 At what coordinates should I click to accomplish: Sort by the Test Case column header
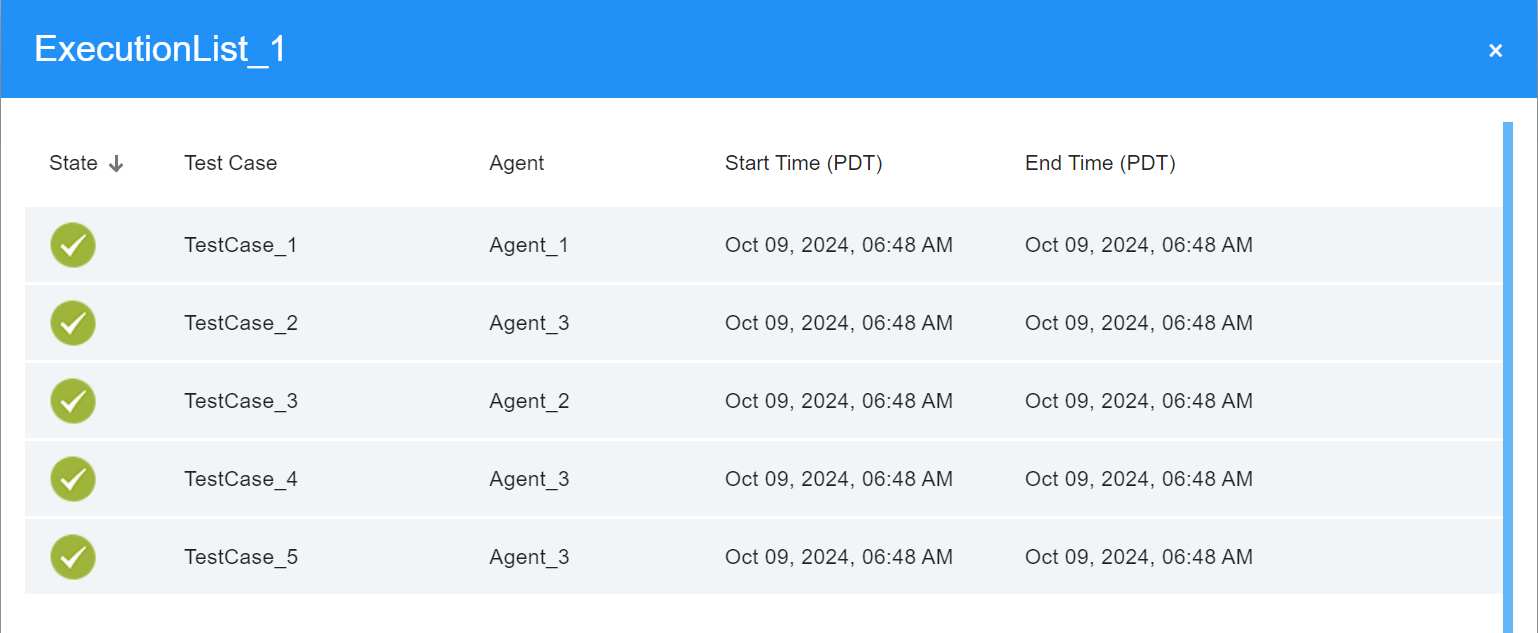click(230, 163)
